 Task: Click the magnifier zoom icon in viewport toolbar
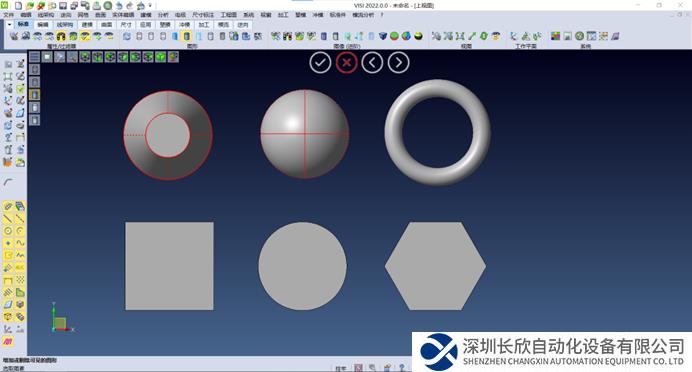pos(72,56)
